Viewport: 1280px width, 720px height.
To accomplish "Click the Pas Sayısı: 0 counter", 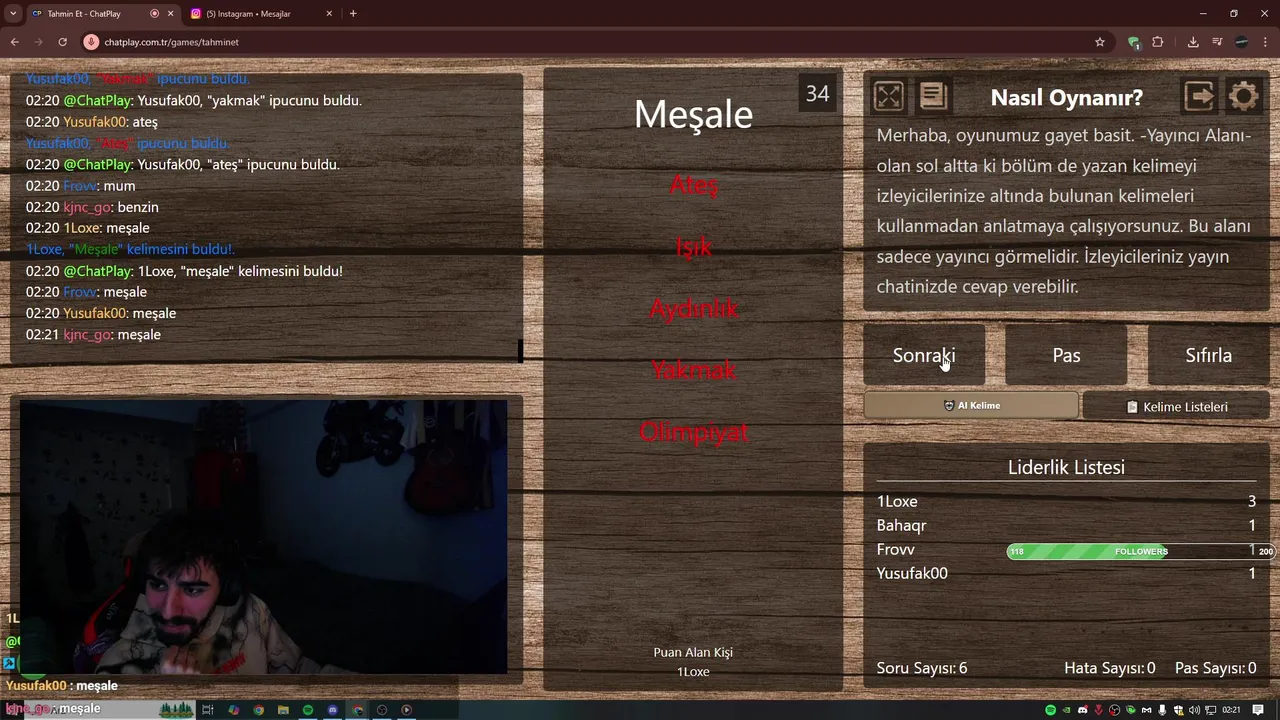I will pos(1215,668).
